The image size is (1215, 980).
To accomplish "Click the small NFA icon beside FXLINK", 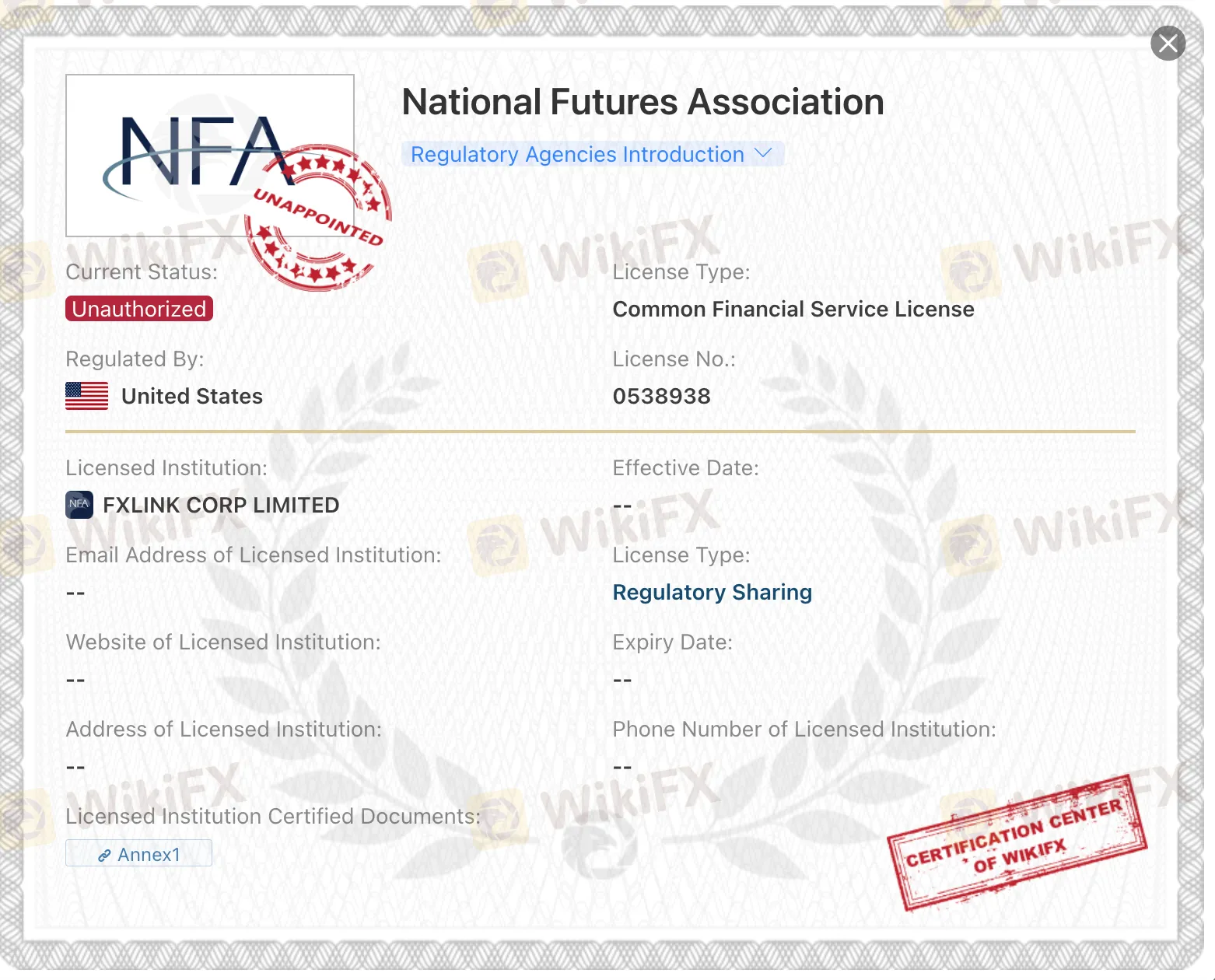I will point(79,505).
